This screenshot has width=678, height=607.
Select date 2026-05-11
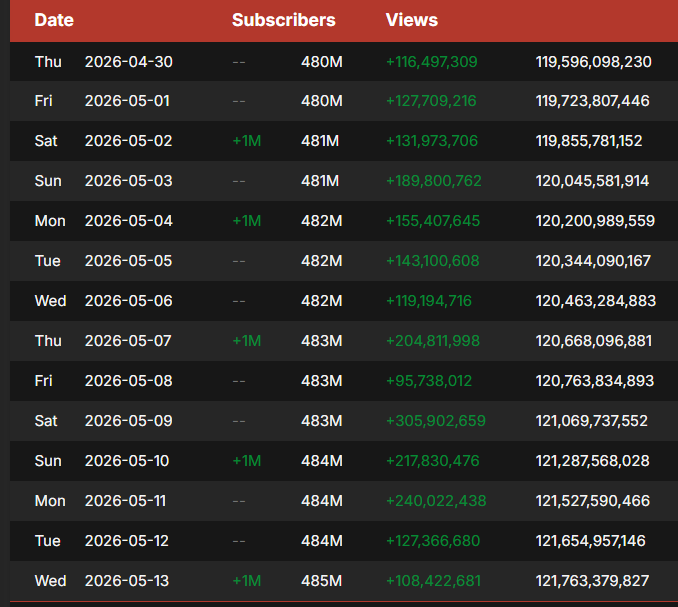coord(125,501)
